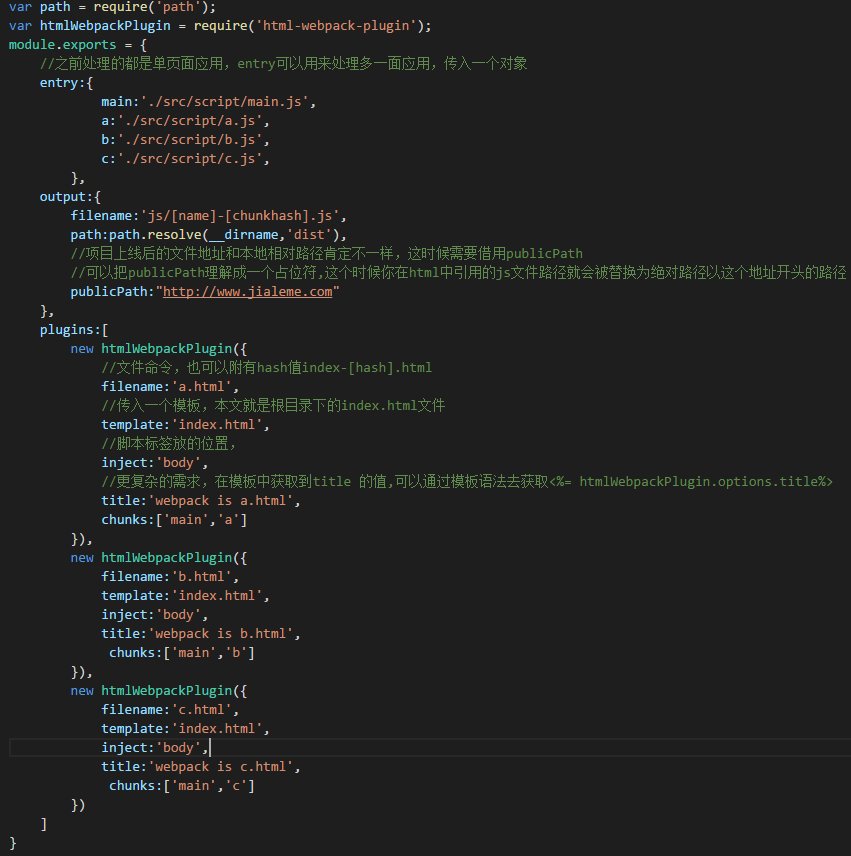Place cursor on module.exports line
Screen dimensions: 851x856
(x=78, y=45)
